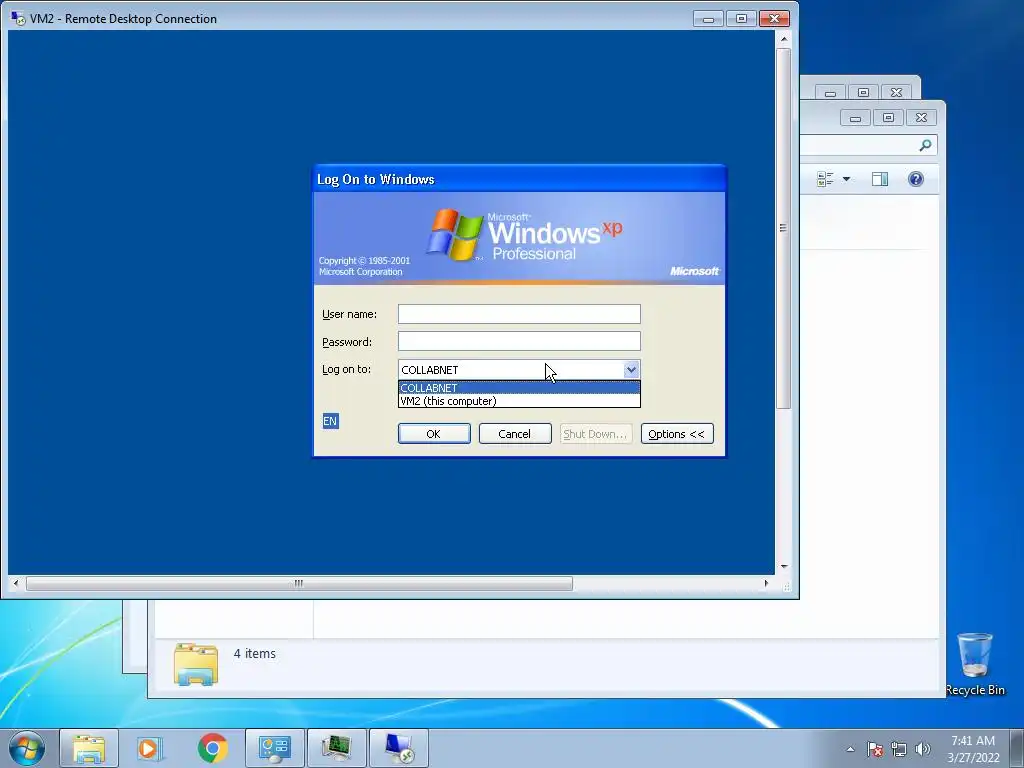The height and width of the screenshot is (768, 1024).
Task: Open Start menu orb
Action: (x=27, y=748)
